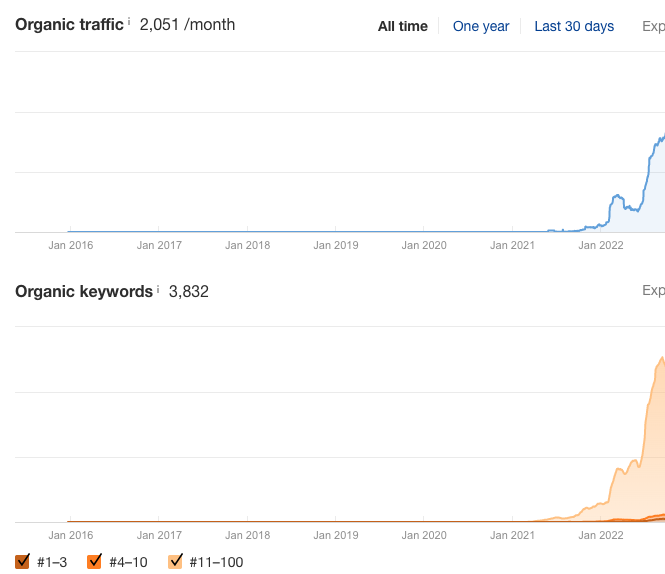Click Jan 2017 label on keywords chart

pos(159,535)
